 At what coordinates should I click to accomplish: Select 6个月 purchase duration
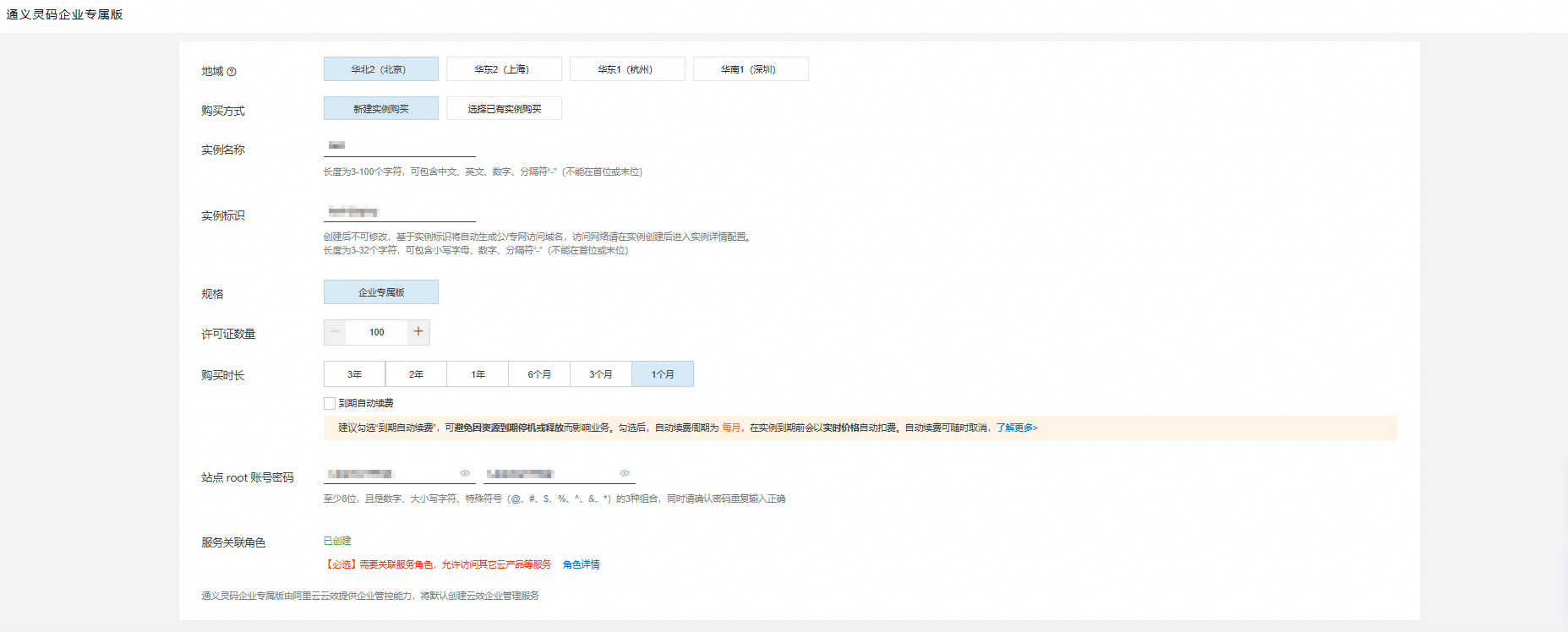pos(539,374)
